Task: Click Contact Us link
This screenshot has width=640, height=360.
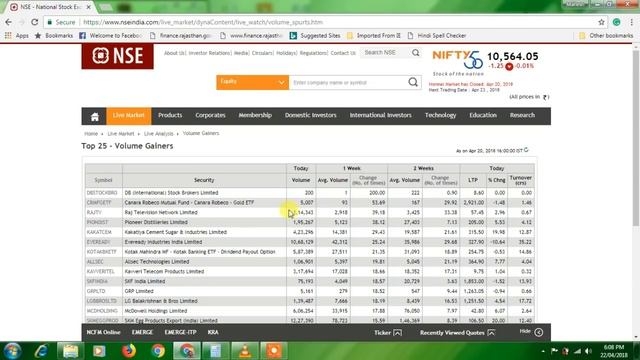Action: click(343, 53)
